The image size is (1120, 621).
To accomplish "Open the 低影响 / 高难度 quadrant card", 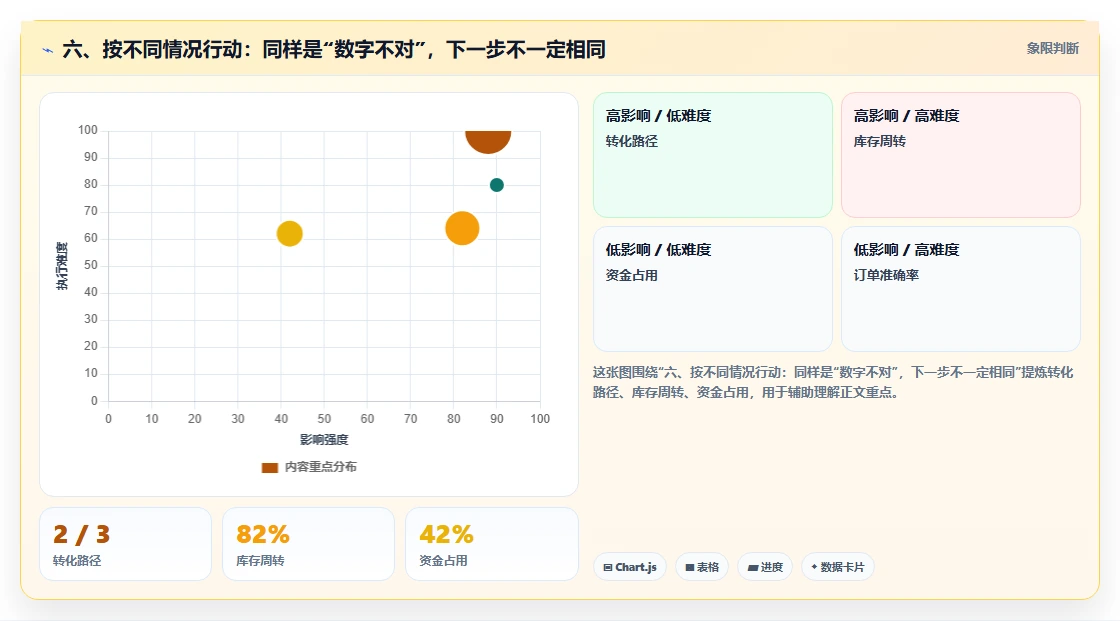I will point(961,289).
